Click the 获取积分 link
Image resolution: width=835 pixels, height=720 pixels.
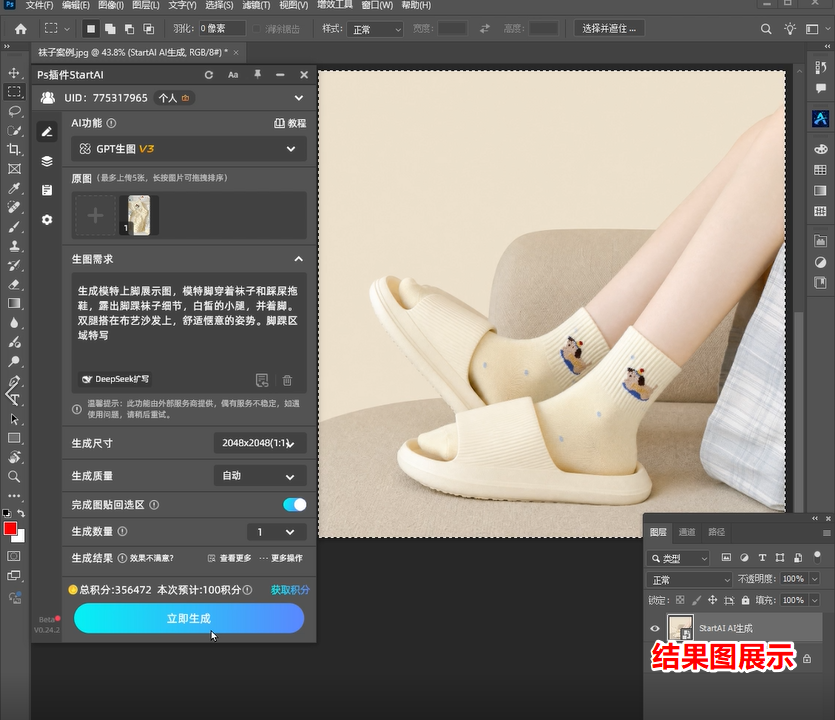coord(290,590)
